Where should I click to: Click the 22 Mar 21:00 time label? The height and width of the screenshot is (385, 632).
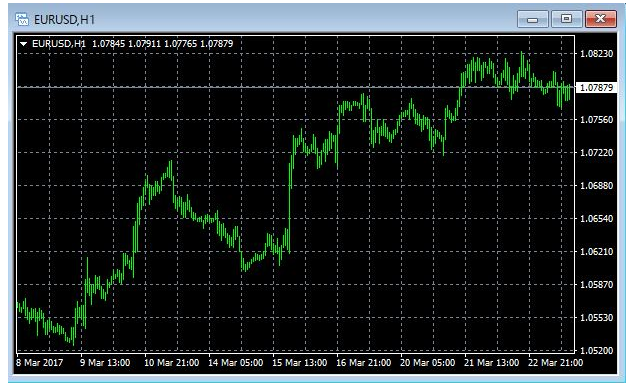click(x=555, y=363)
